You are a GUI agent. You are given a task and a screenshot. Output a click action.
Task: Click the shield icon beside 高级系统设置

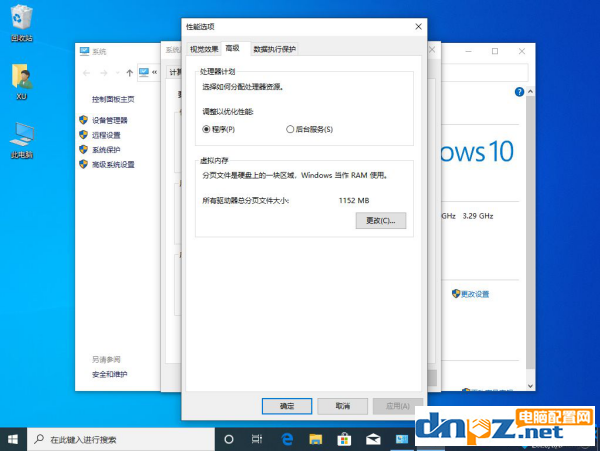83,164
